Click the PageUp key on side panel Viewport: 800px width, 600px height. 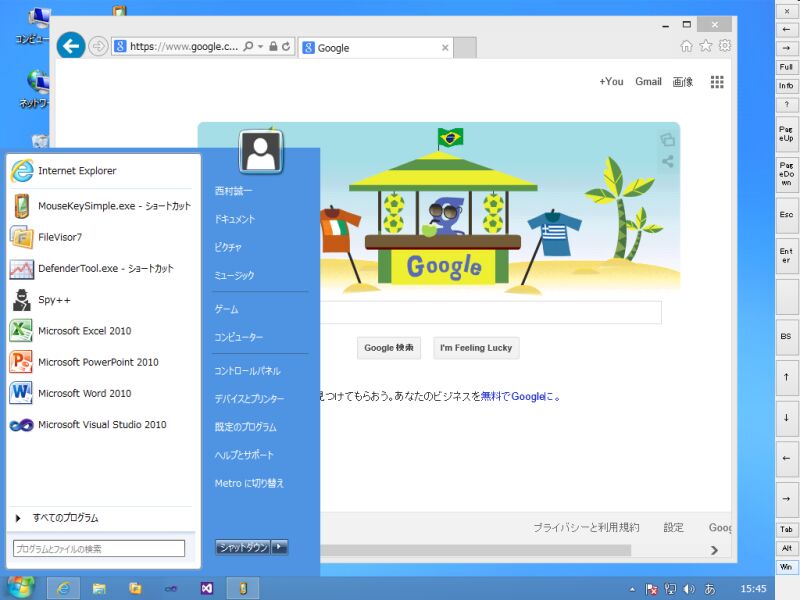click(786, 134)
